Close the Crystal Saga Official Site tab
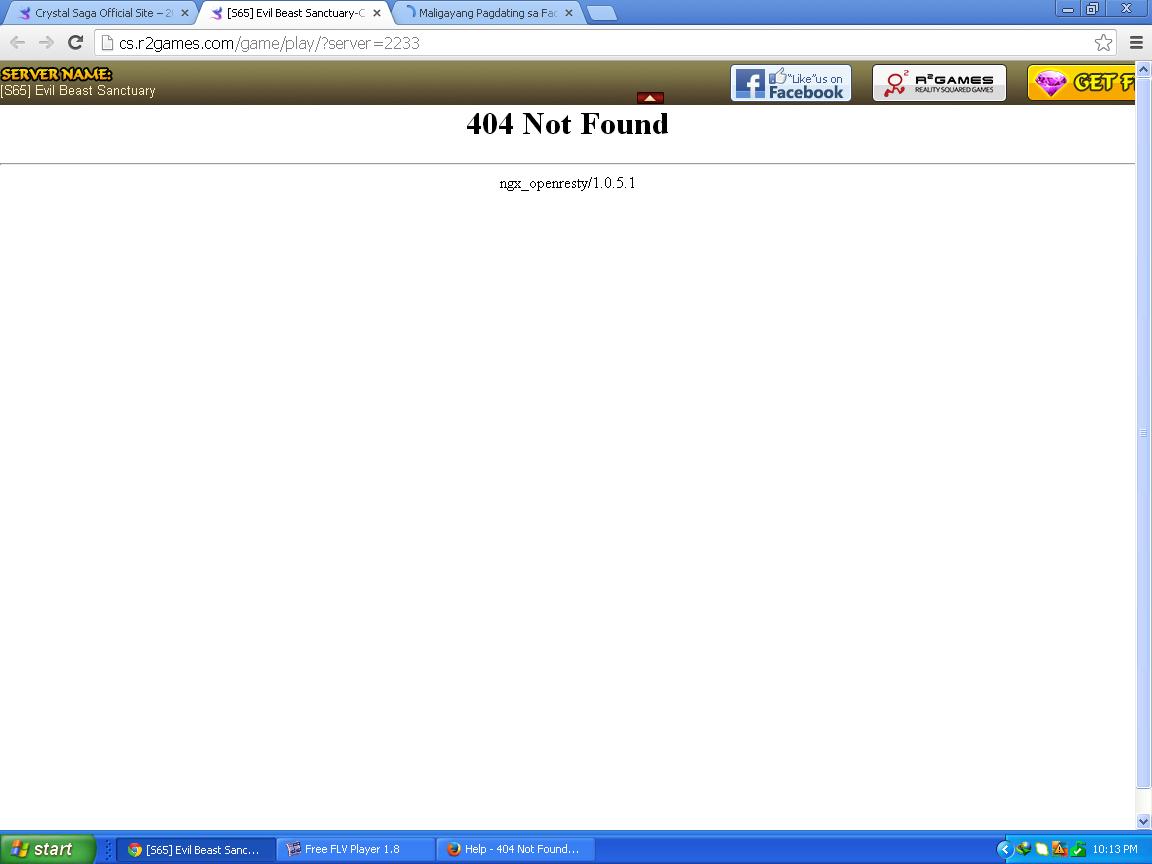 coord(184,13)
